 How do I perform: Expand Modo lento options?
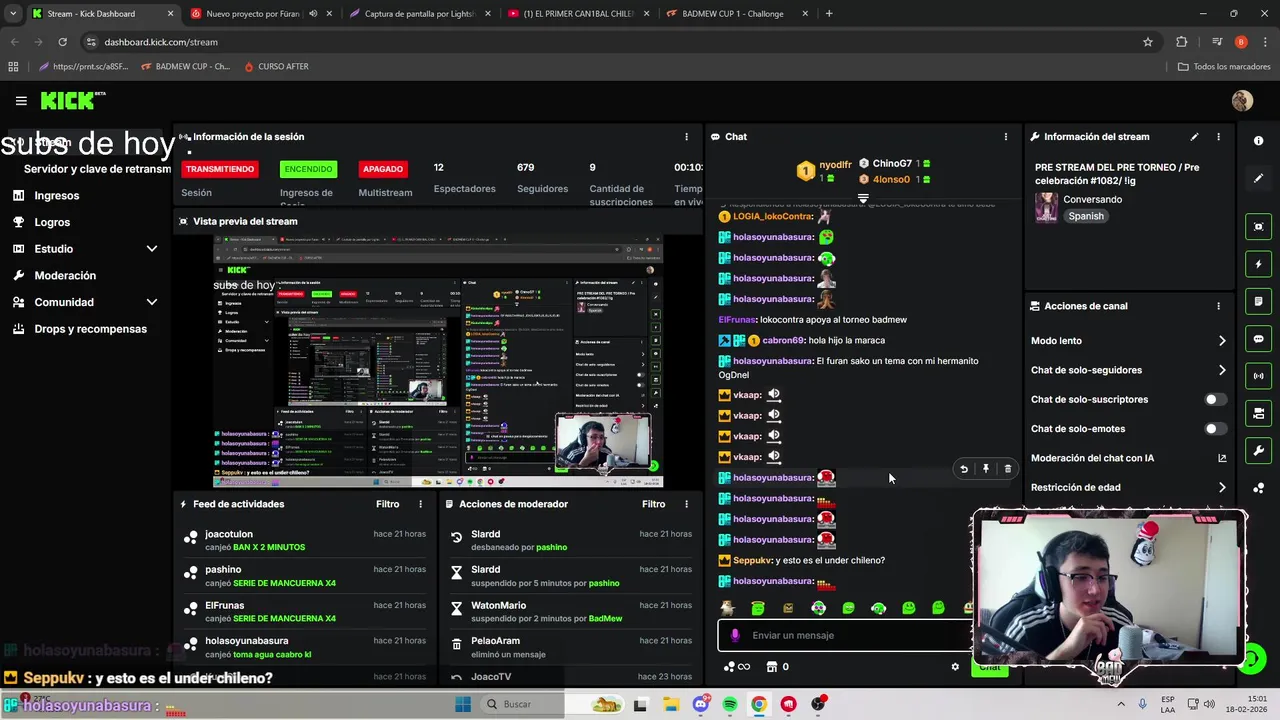coord(1222,341)
